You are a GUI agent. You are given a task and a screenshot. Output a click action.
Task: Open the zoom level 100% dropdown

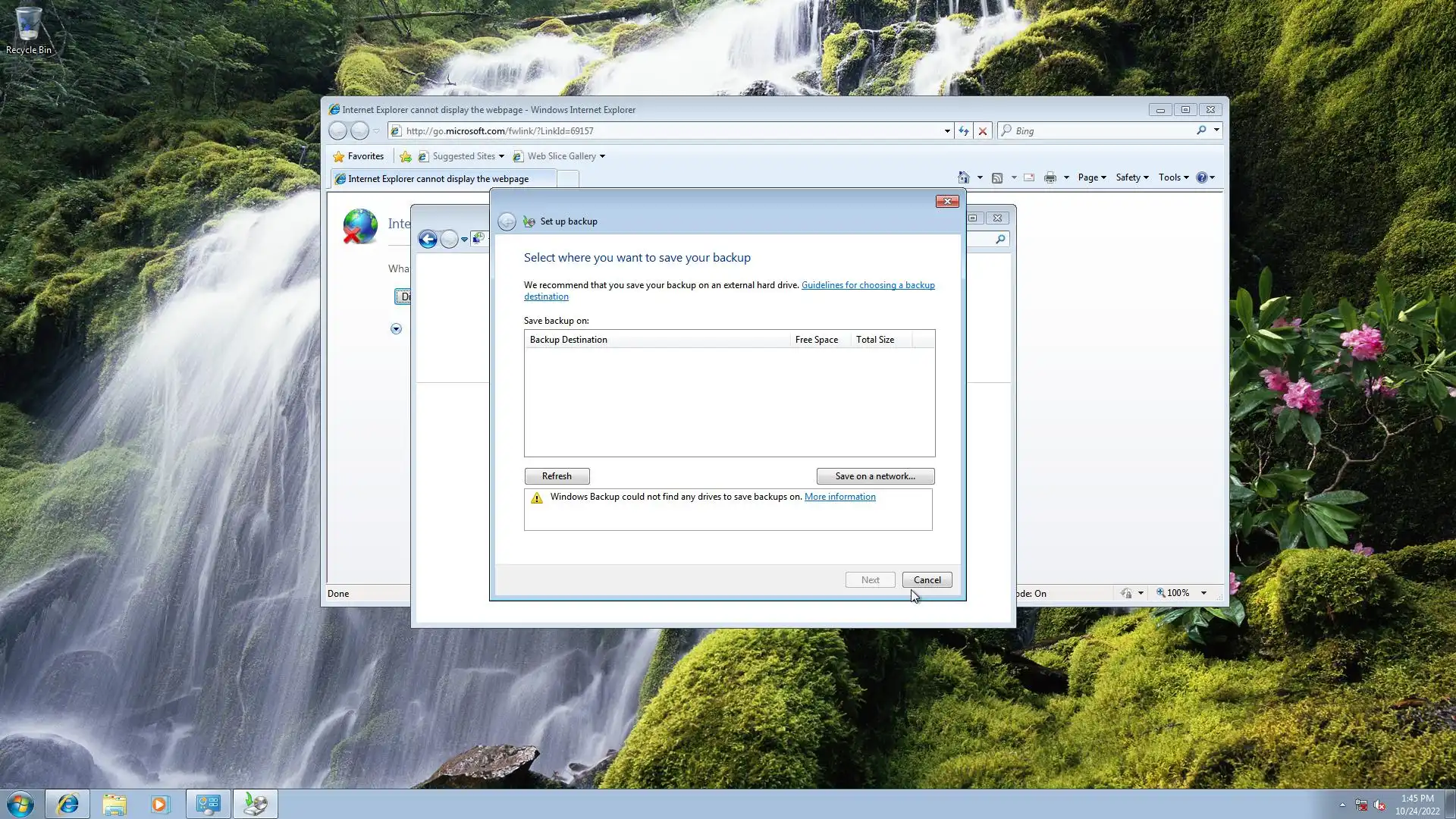point(1203,593)
